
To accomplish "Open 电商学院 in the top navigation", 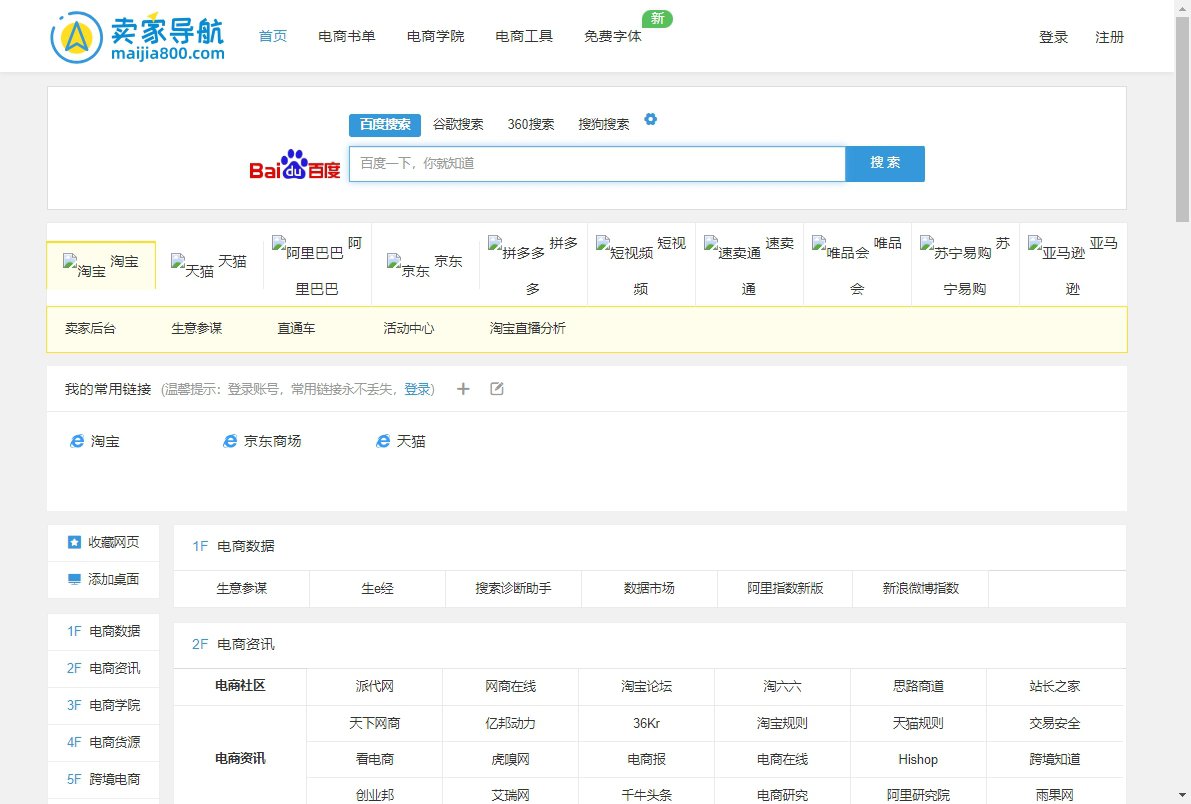I will 435,36.
